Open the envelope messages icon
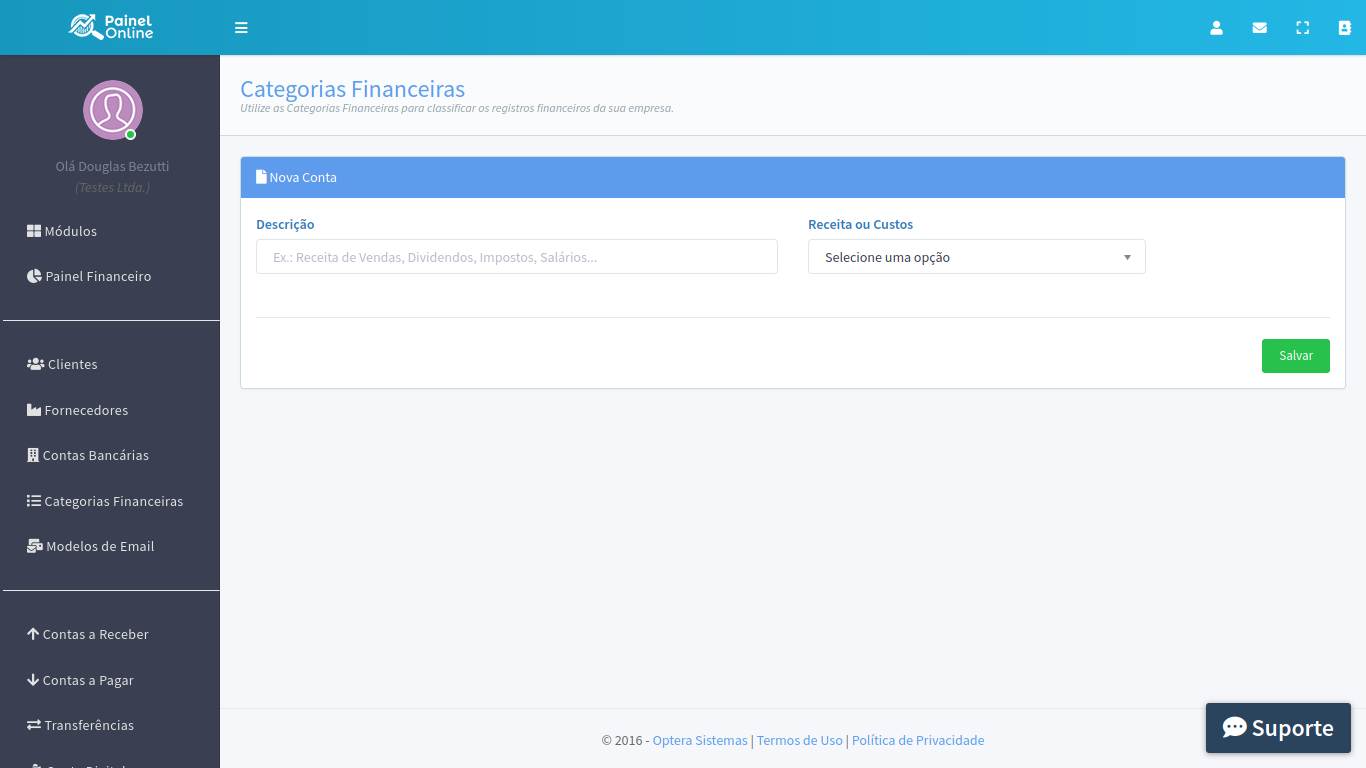Screen dimensions: 1366x768 1259,28
